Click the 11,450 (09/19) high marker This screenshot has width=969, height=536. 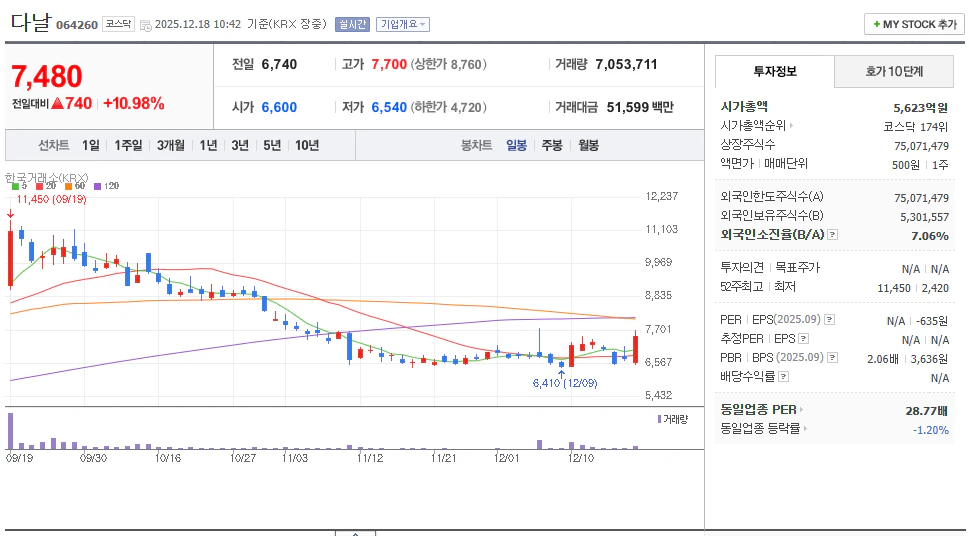coord(51,199)
